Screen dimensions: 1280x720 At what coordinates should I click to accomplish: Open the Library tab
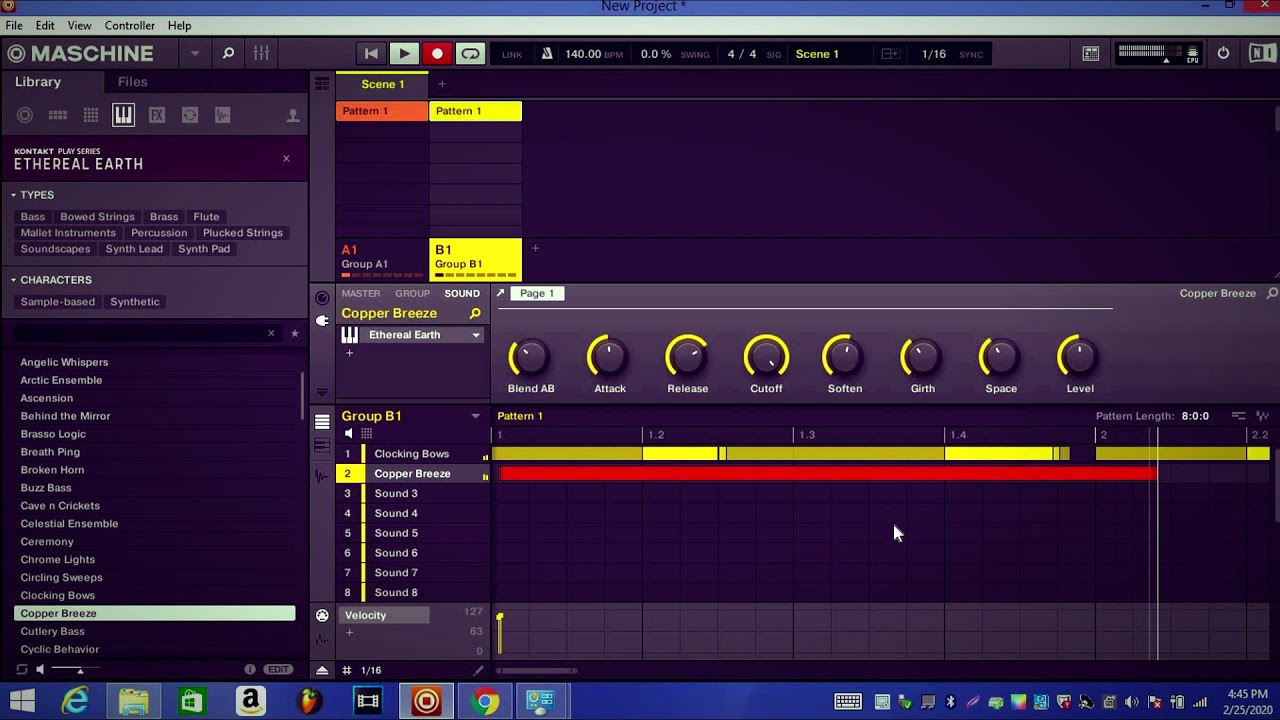click(38, 82)
